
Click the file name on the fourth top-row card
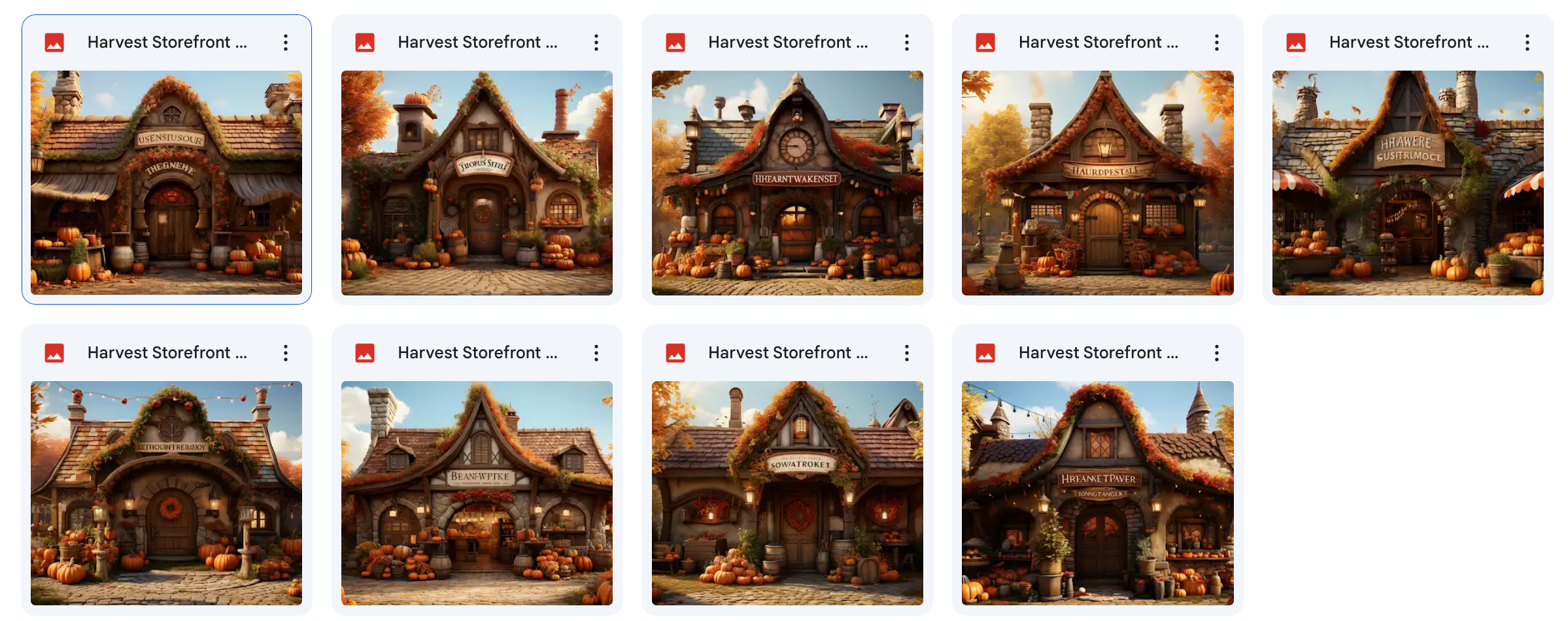[x=1098, y=42]
